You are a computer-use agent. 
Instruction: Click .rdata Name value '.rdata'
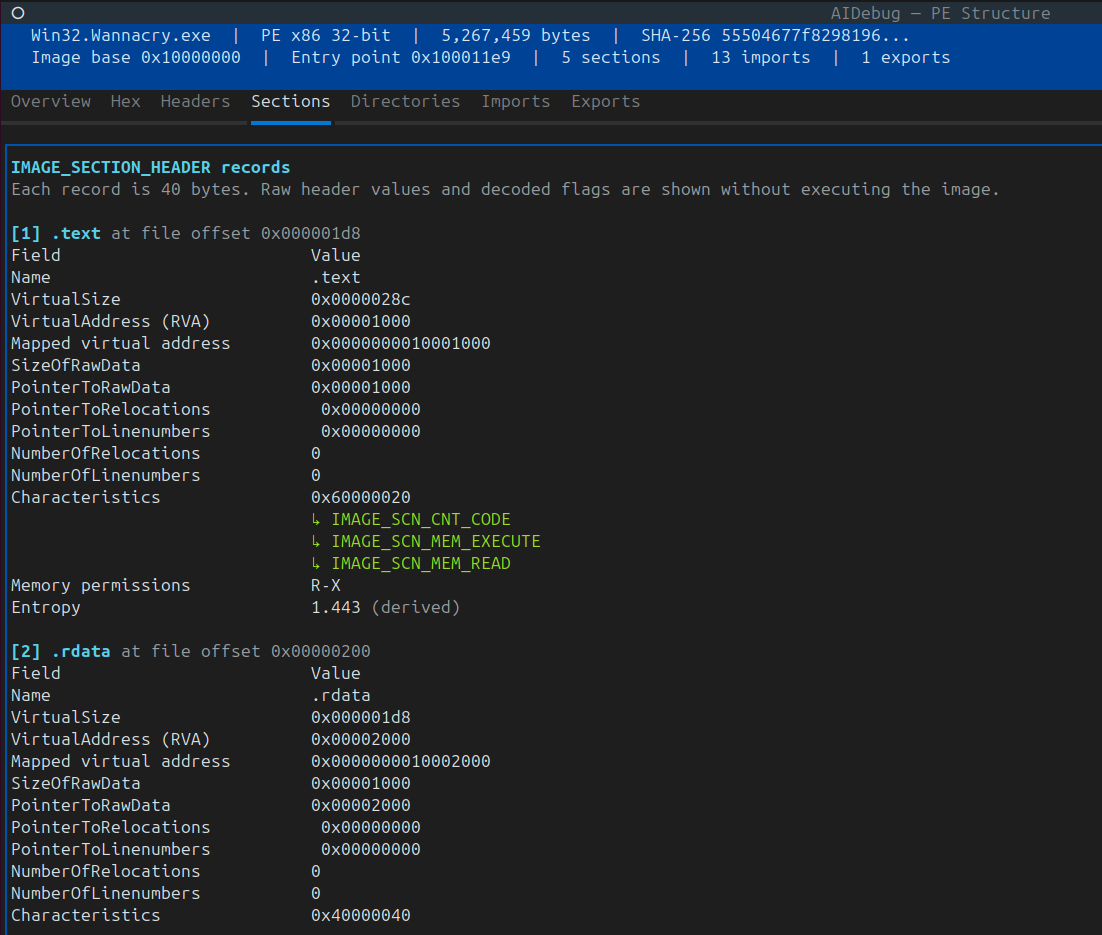[341, 696]
